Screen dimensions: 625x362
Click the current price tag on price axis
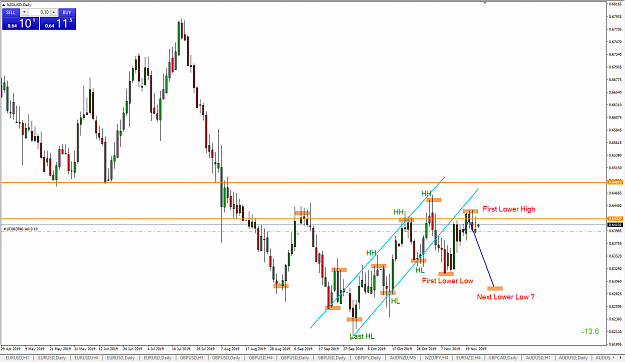click(614, 225)
